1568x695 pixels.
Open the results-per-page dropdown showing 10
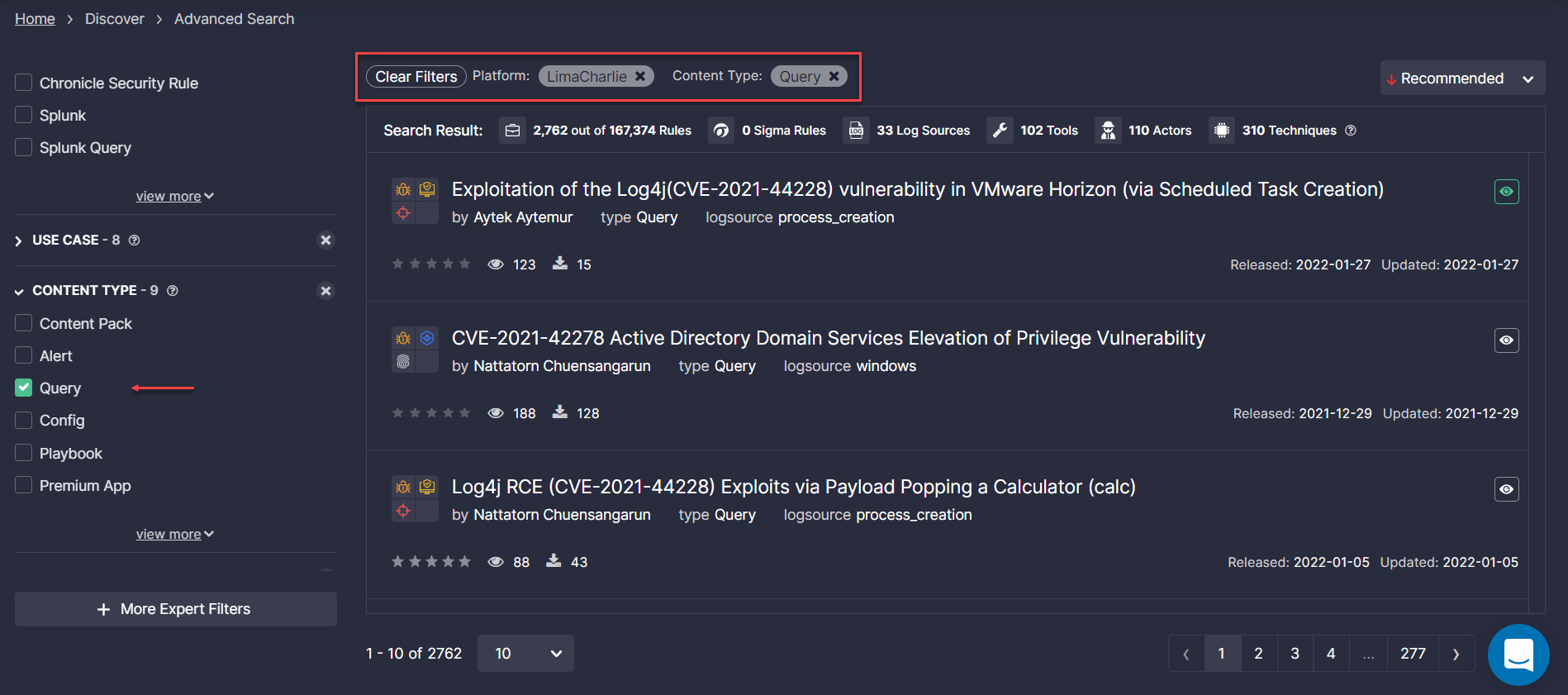pos(525,654)
